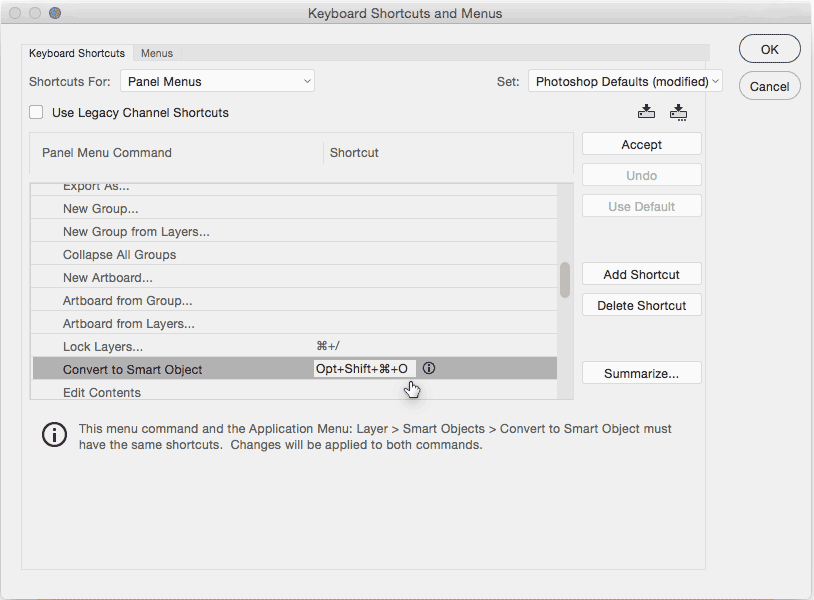
Task: Enable Use Legacy Channel Shortcuts checkbox
Action: coord(36,112)
